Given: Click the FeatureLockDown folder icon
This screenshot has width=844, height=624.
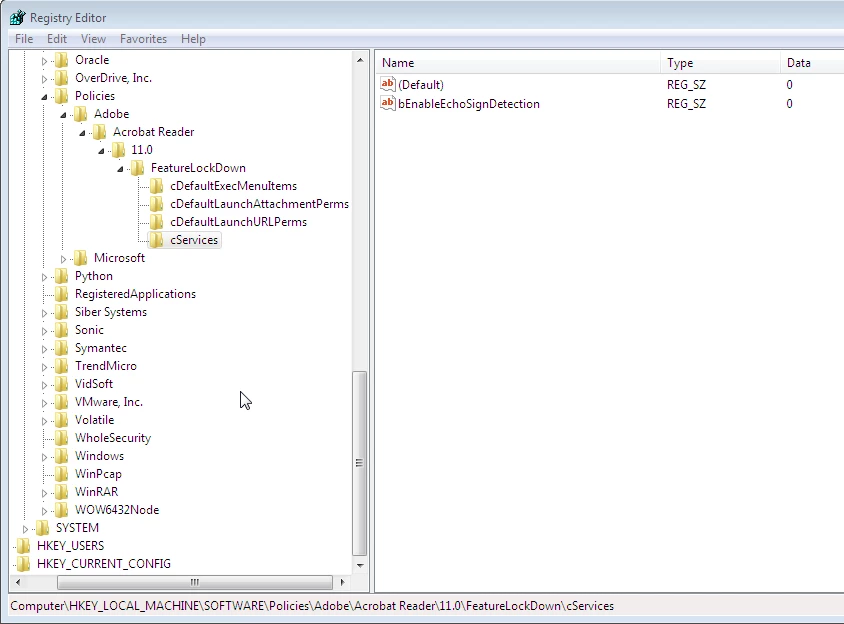Looking at the screenshot, I should click(x=138, y=168).
